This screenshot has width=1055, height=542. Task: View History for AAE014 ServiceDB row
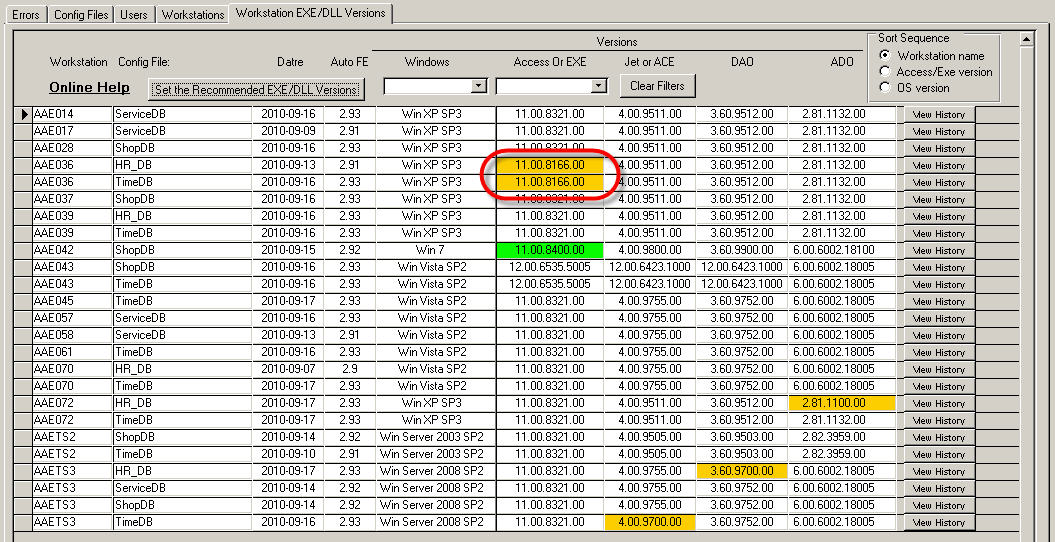click(x=939, y=114)
